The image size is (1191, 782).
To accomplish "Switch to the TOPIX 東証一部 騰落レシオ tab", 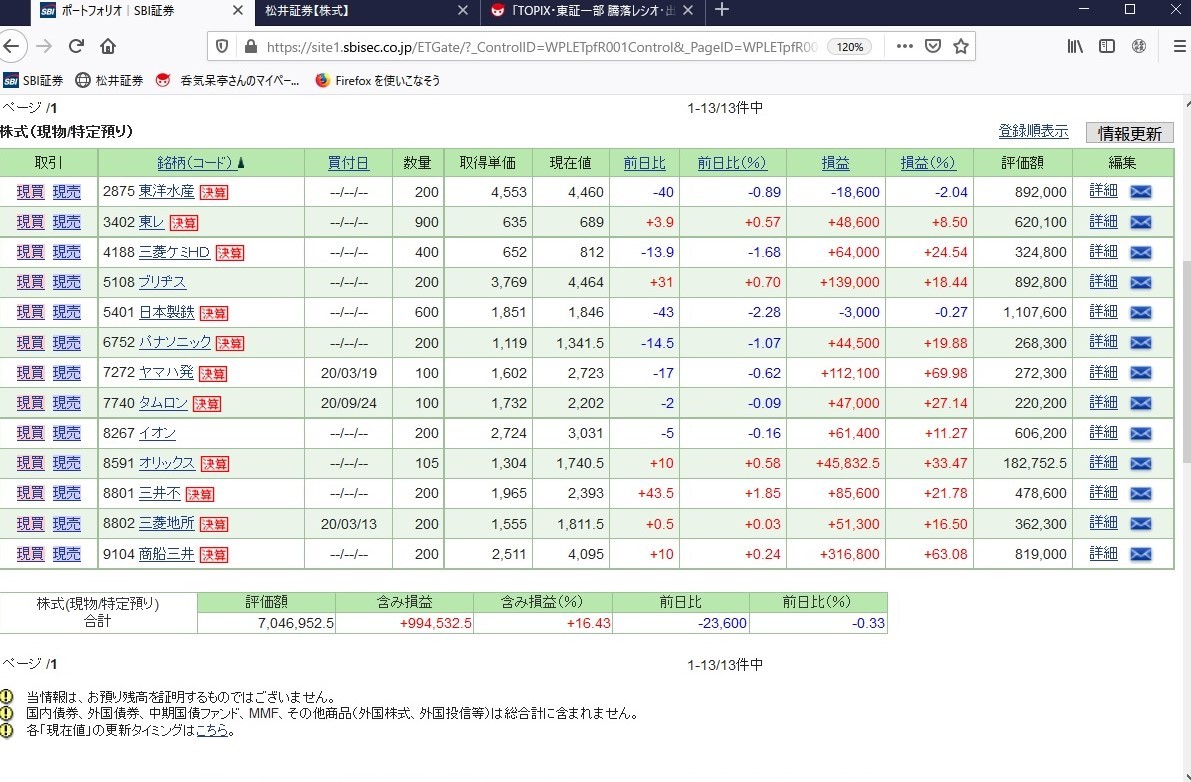I will [x=595, y=10].
